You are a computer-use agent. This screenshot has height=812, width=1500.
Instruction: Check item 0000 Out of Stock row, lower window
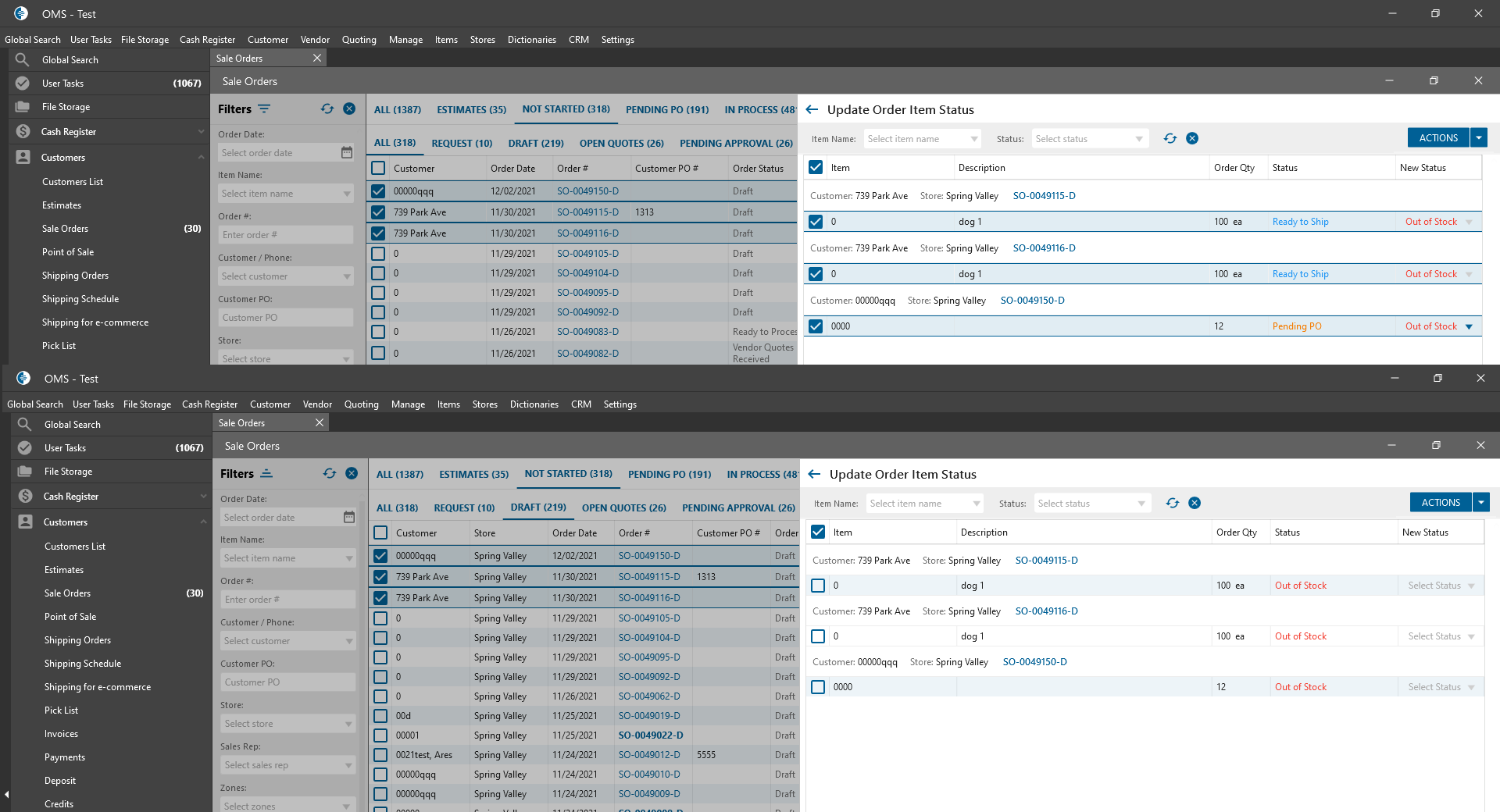click(x=818, y=687)
